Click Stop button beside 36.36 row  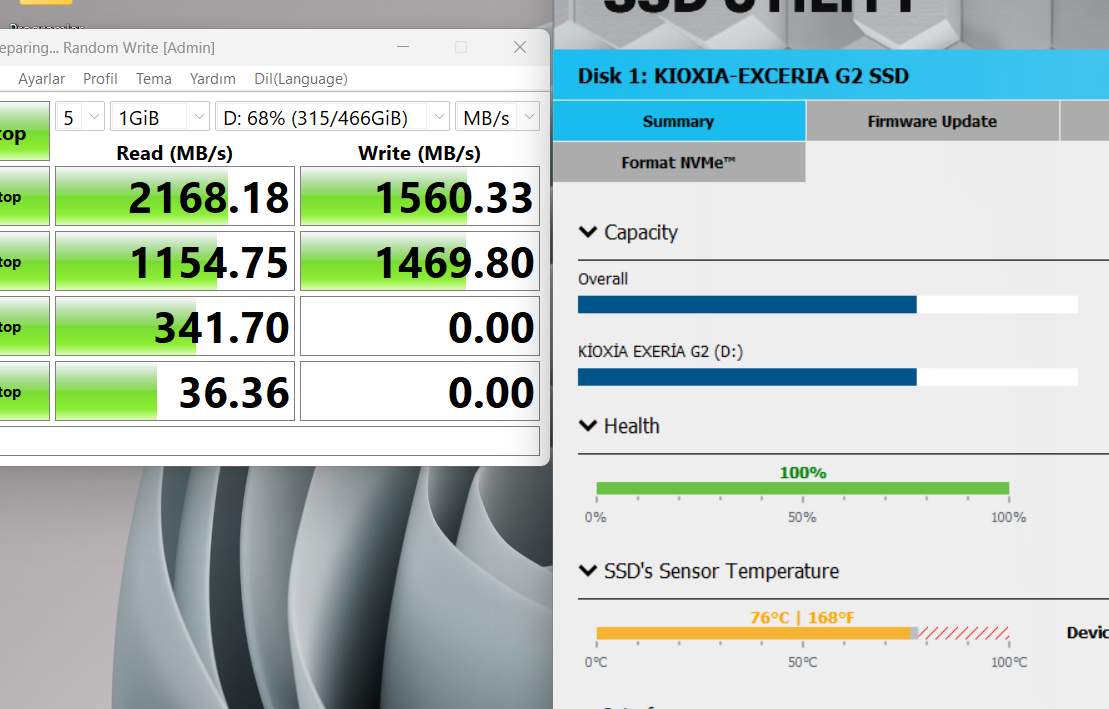tap(24, 391)
